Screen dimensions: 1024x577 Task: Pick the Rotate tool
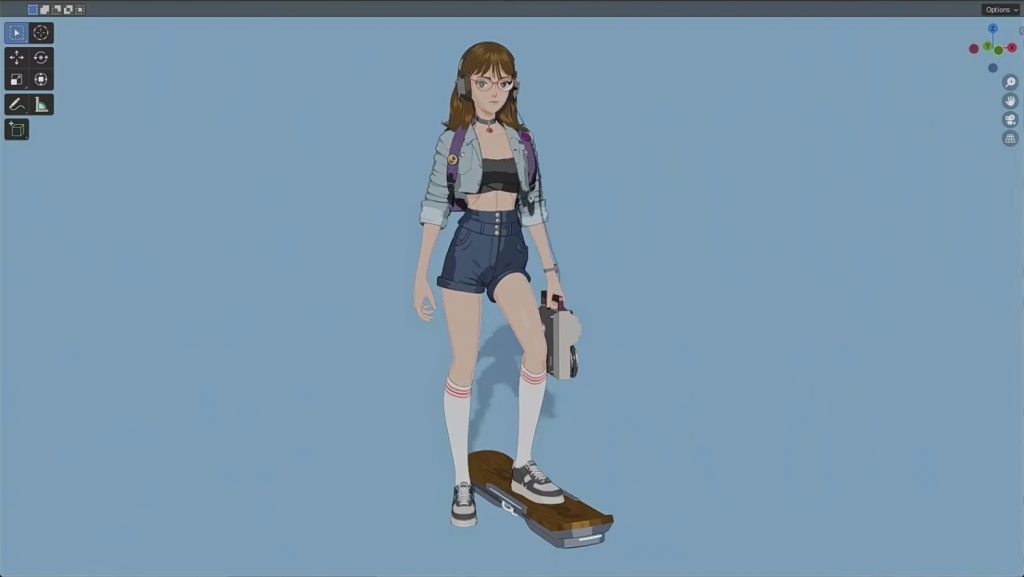pos(40,57)
